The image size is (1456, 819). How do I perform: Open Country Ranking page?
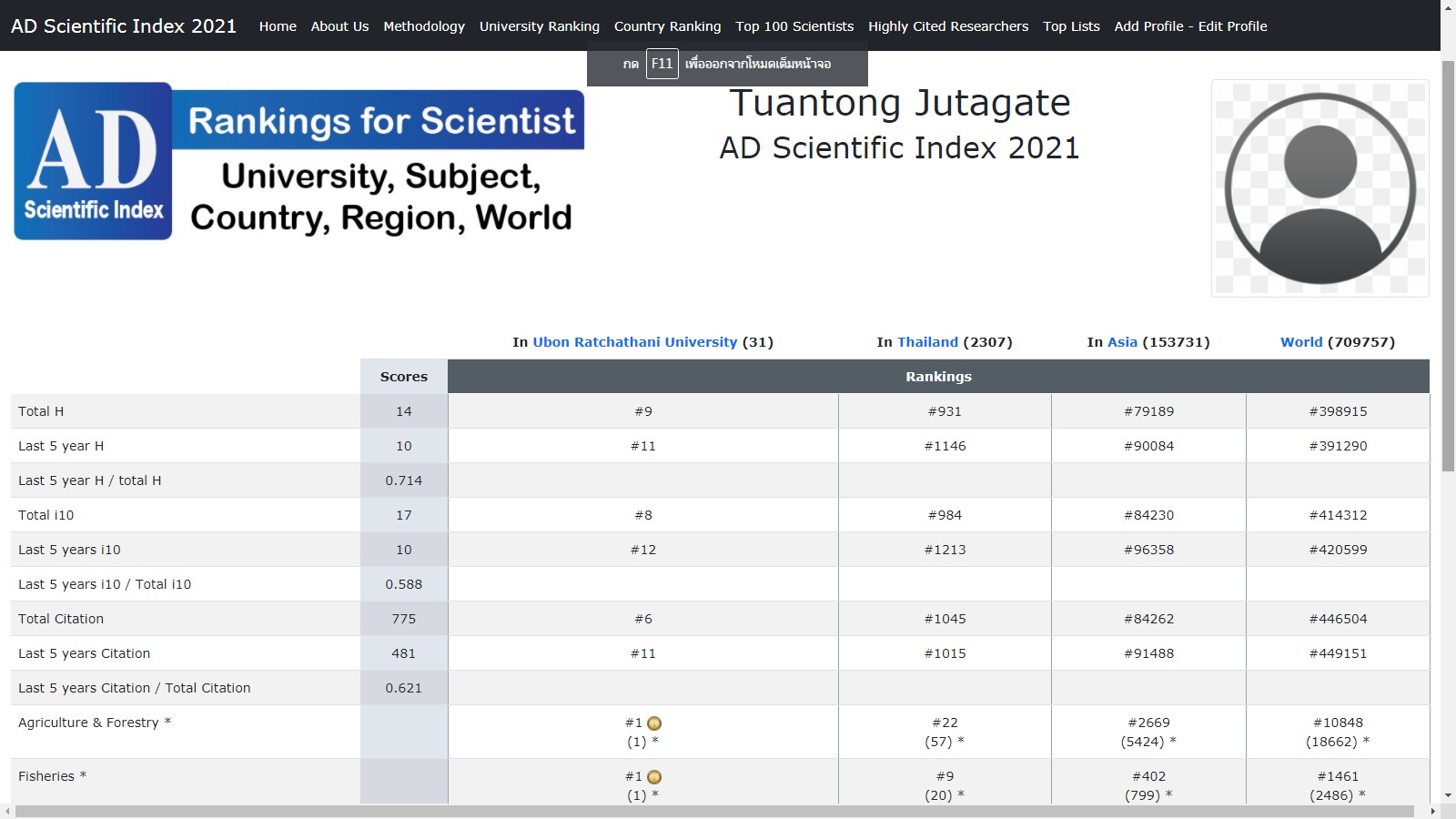[x=667, y=26]
